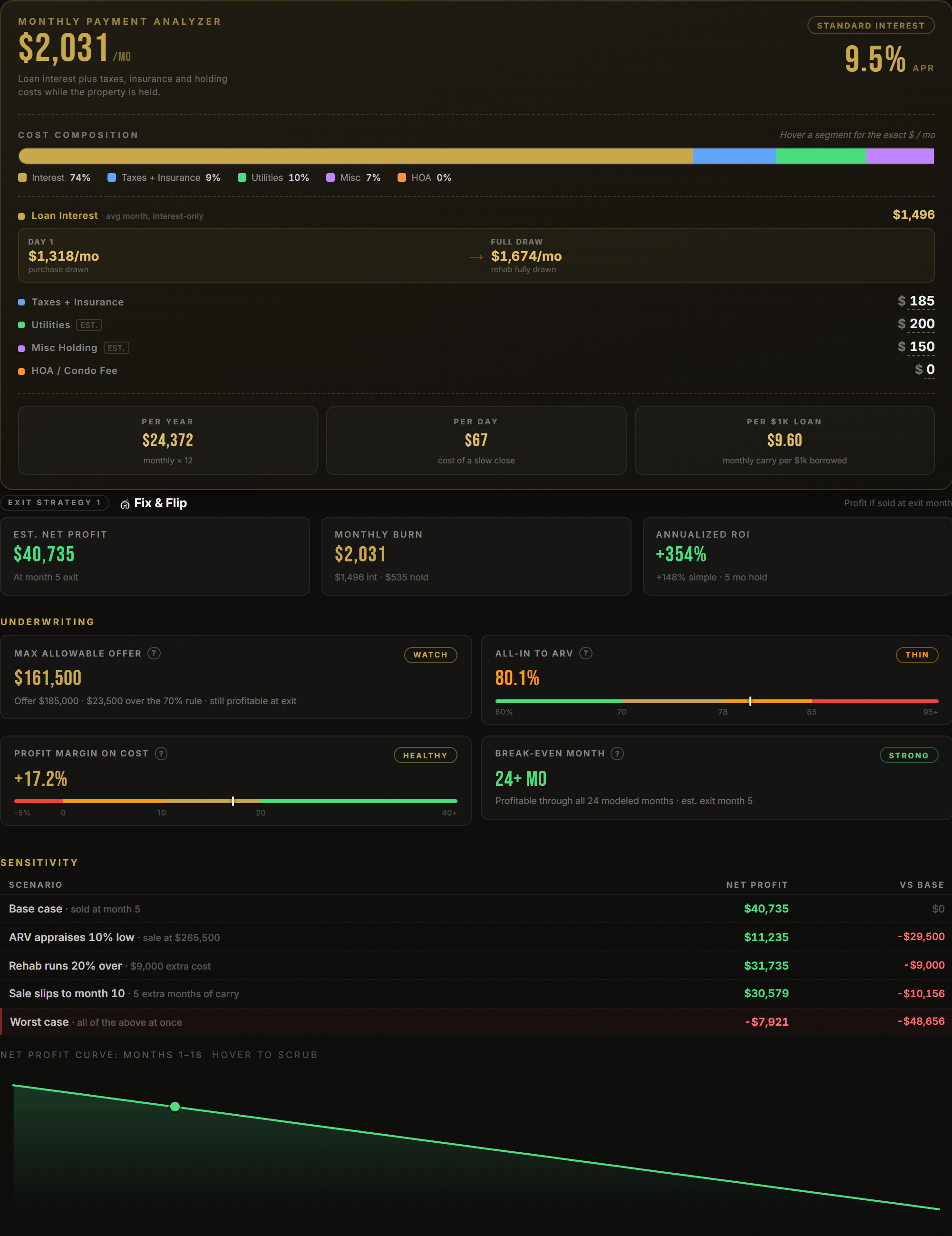The width and height of the screenshot is (952, 1236).
Task: Click the -$48,656 worst case delta
Action: (921, 1021)
